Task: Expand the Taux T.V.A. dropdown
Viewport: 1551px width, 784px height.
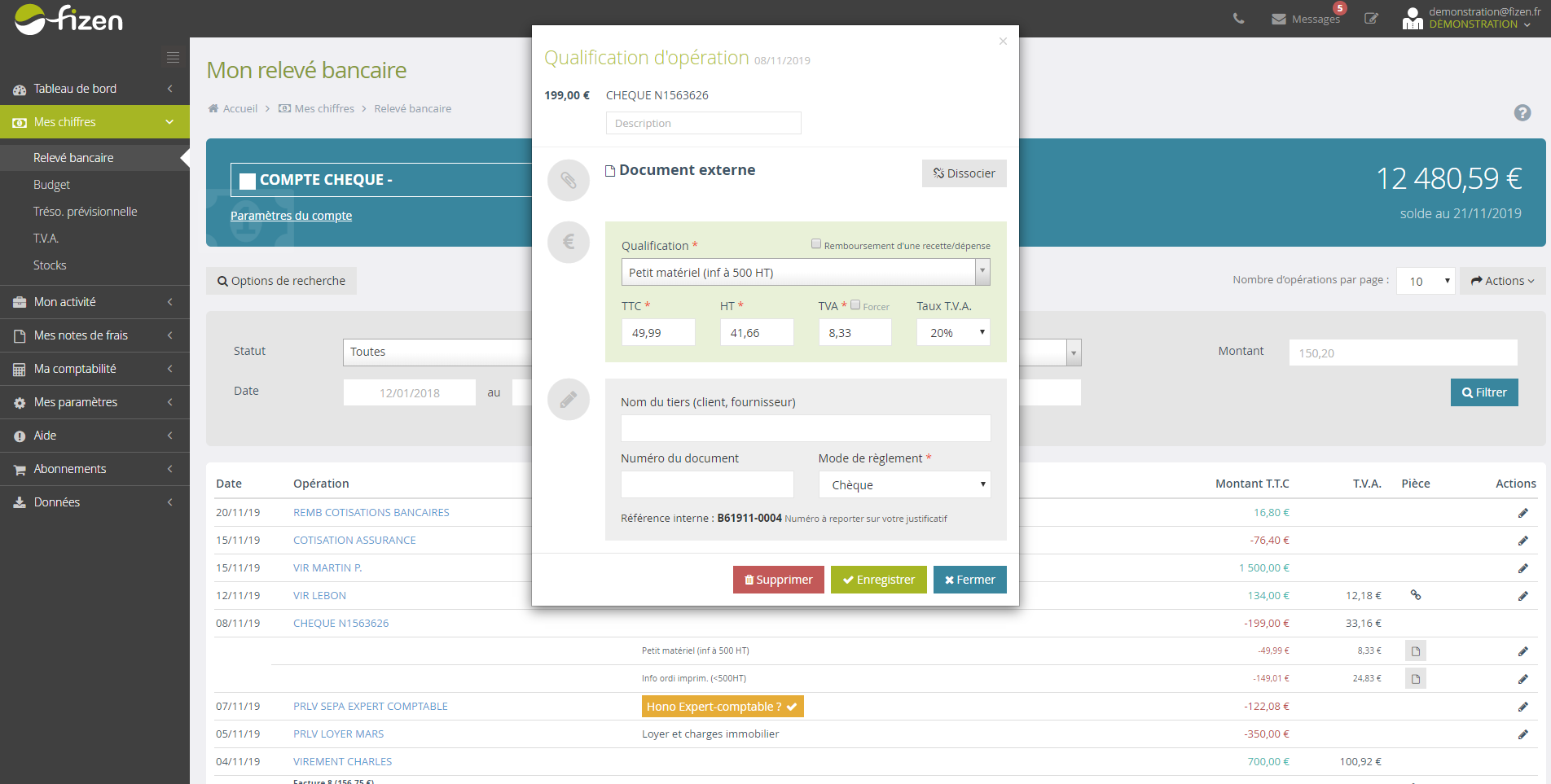Action: (x=953, y=333)
